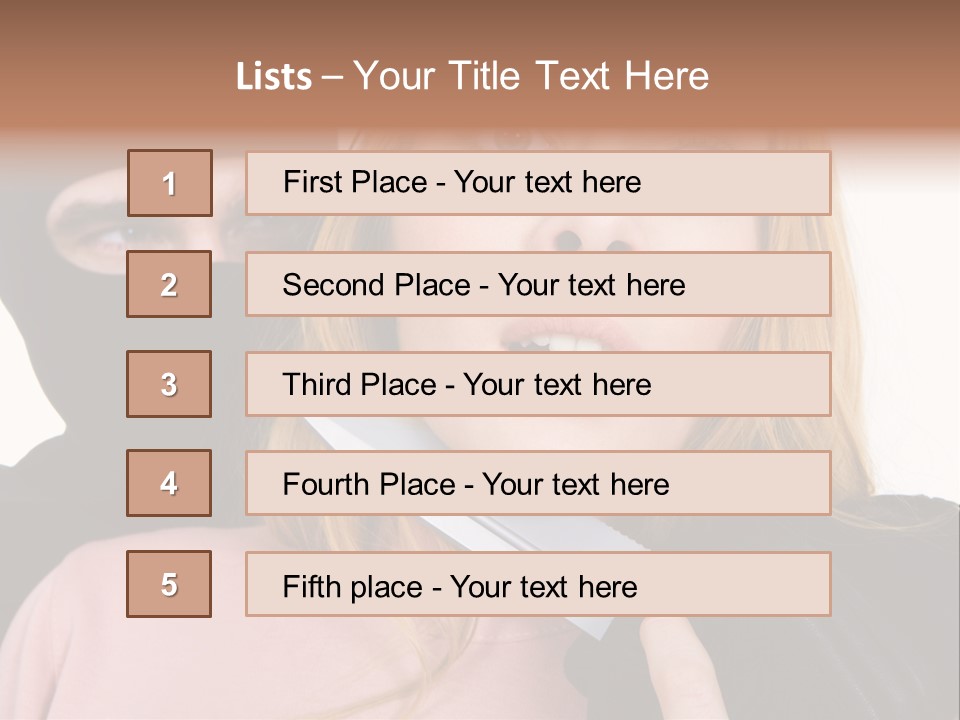
Task: Select the "Third Place" text bar
Action: pos(538,384)
